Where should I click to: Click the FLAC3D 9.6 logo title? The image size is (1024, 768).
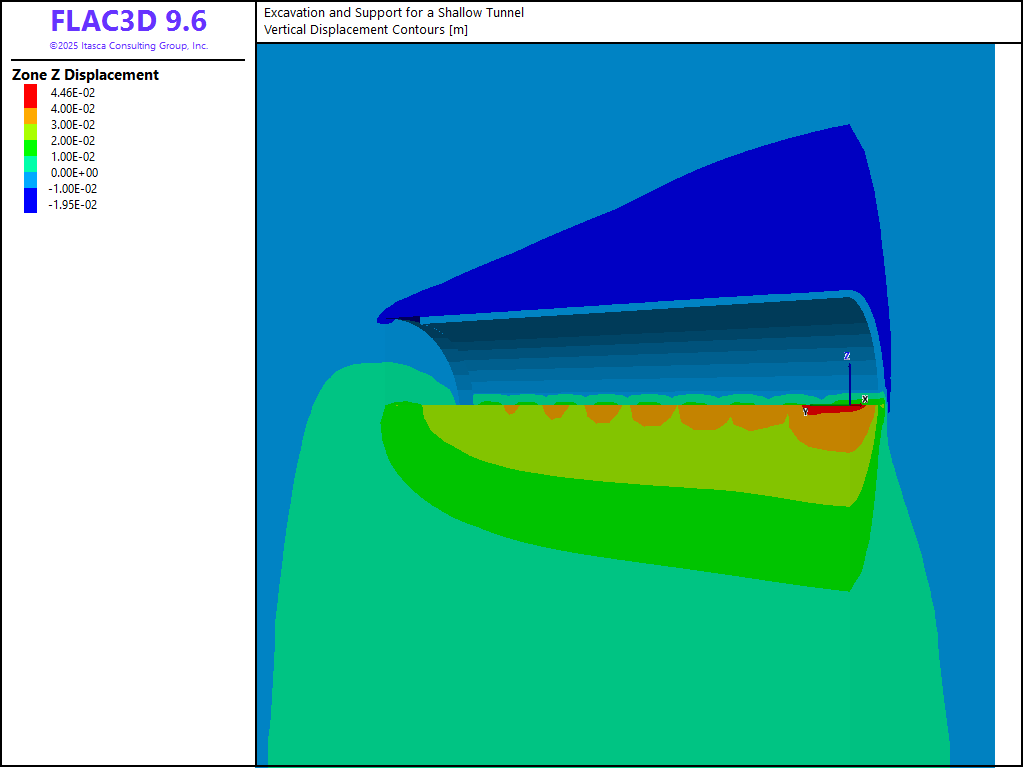[x=128, y=22]
